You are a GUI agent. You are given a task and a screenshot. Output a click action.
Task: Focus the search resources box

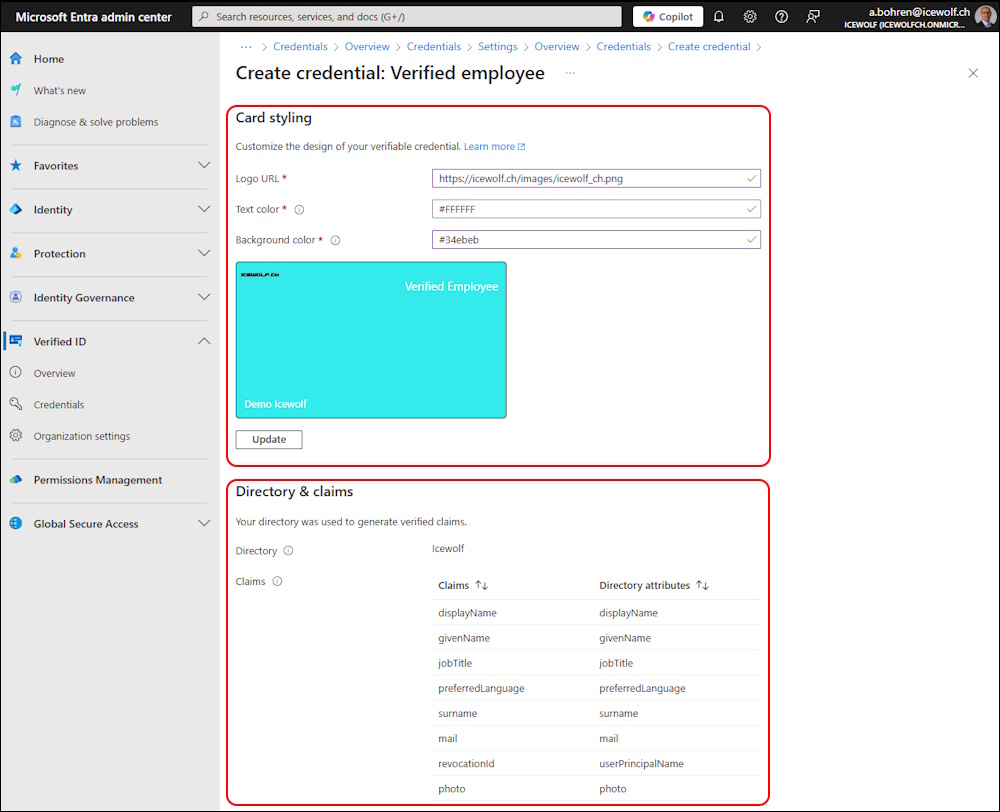click(407, 17)
